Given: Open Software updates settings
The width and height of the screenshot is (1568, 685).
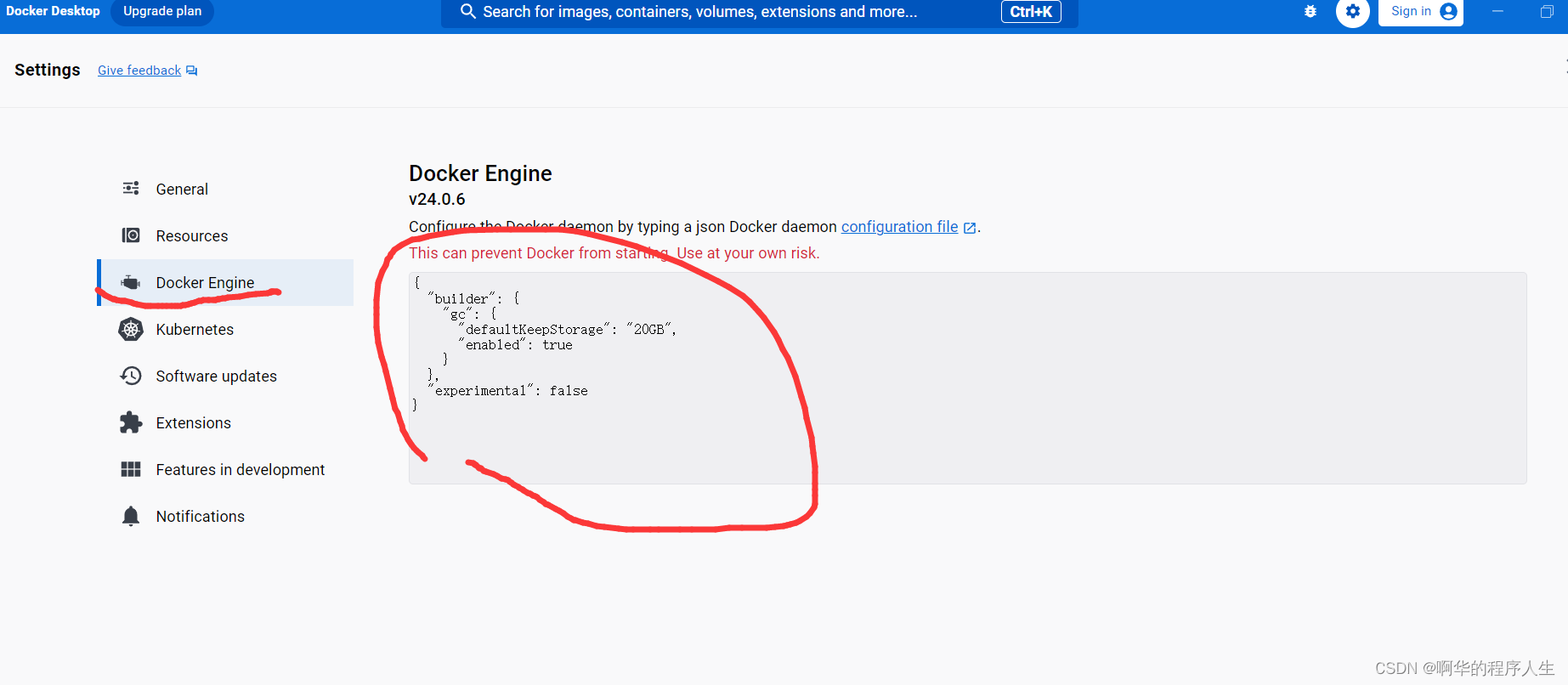Looking at the screenshot, I should [225, 376].
